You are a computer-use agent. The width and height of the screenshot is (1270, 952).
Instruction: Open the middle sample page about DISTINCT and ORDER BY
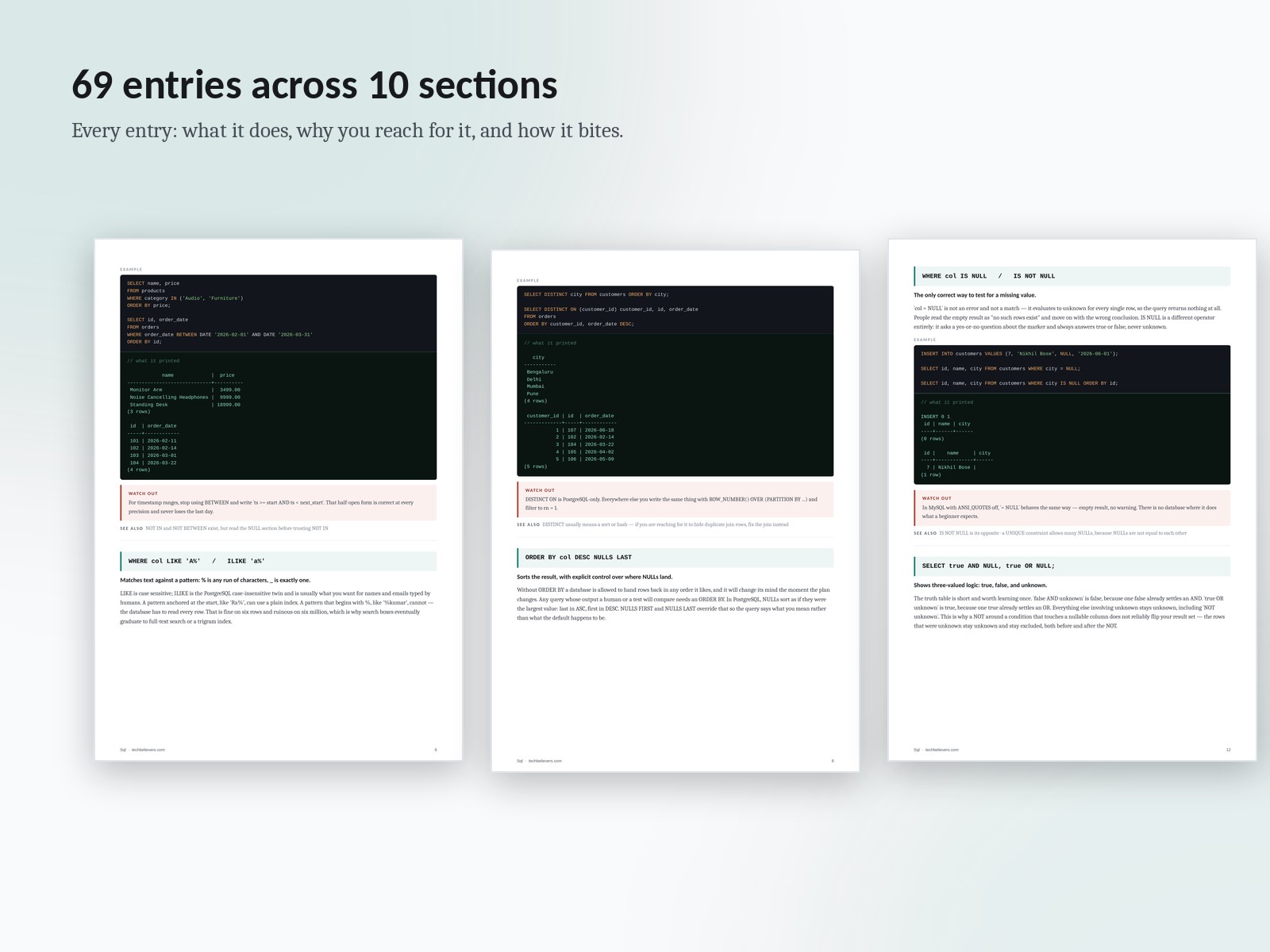(675, 511)
